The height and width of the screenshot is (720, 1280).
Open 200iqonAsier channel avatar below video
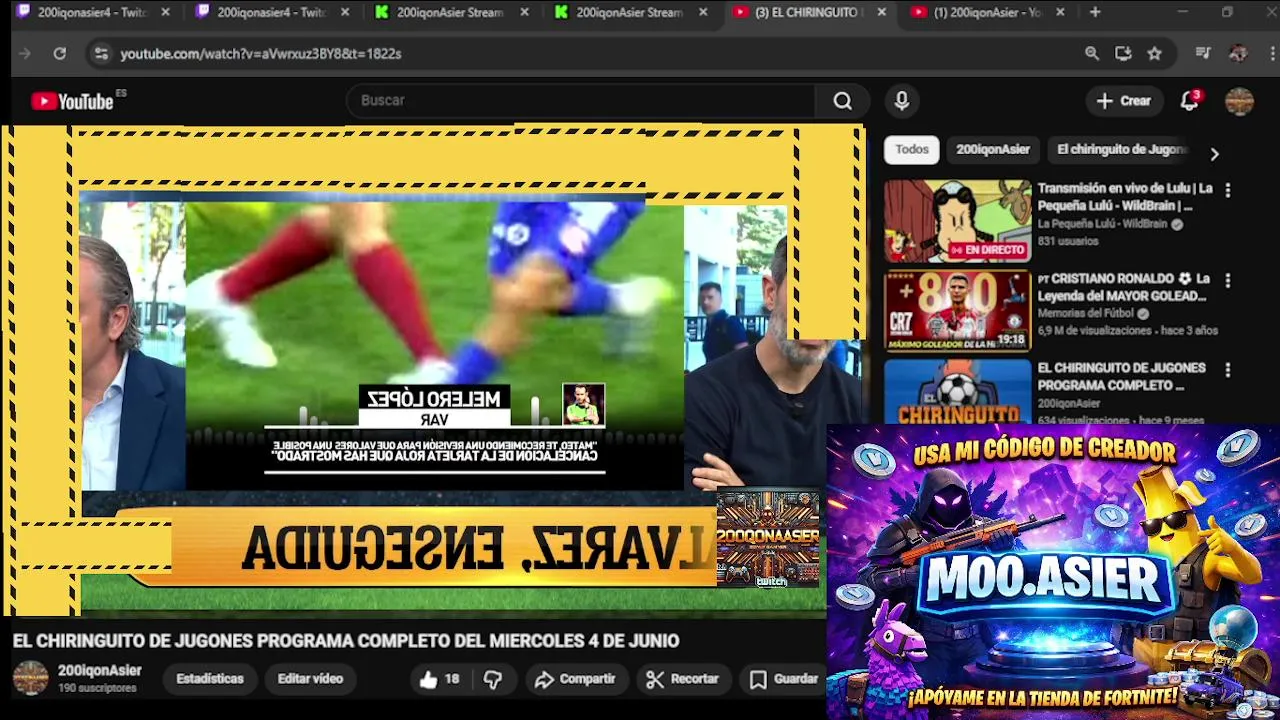click(x=30, y=678)
